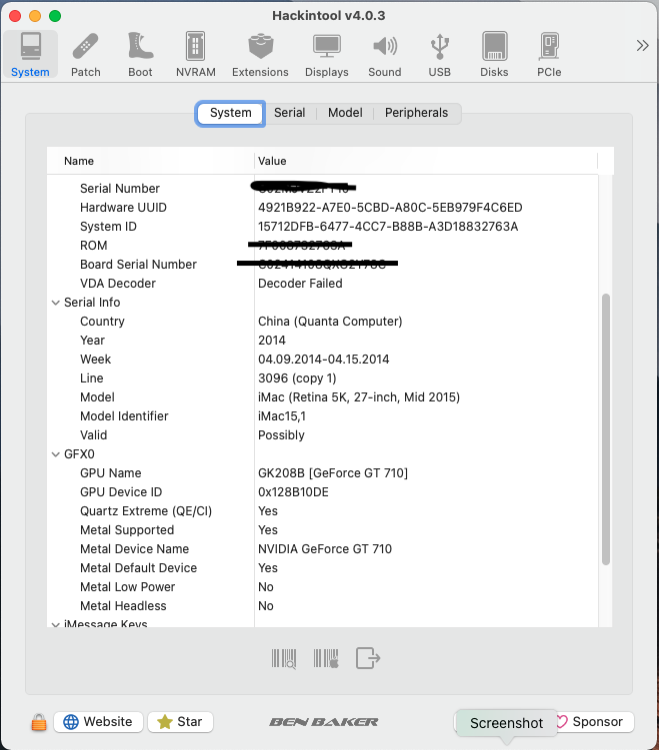Open the NVRAM toolbar section
The width and height of the screenshot is (659, 750).
coord(196,55)
